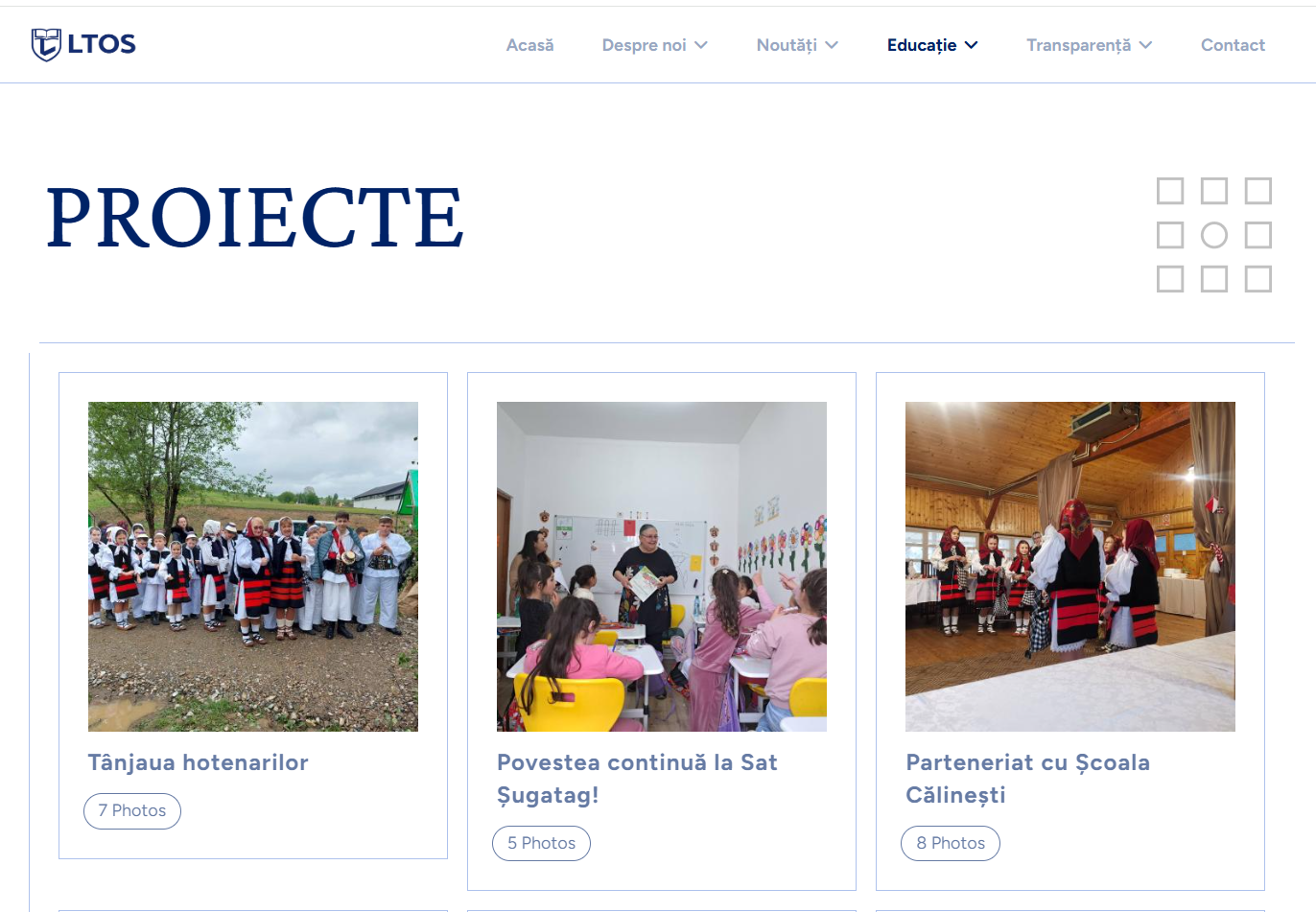Go to the Contact page
This screenshot has height=912, width=1316.
point(1233,45)
